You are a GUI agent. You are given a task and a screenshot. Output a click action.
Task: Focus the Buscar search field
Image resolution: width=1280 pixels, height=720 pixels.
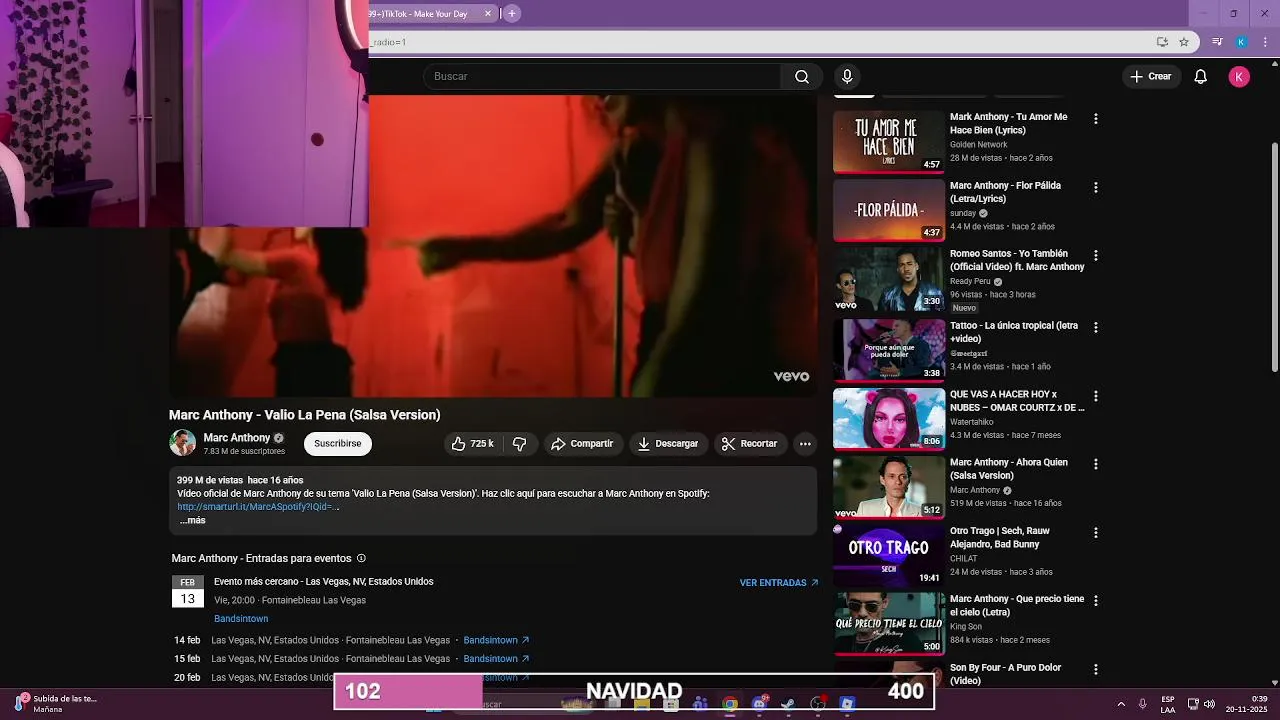pyautogui.click(x=601, y=77)
